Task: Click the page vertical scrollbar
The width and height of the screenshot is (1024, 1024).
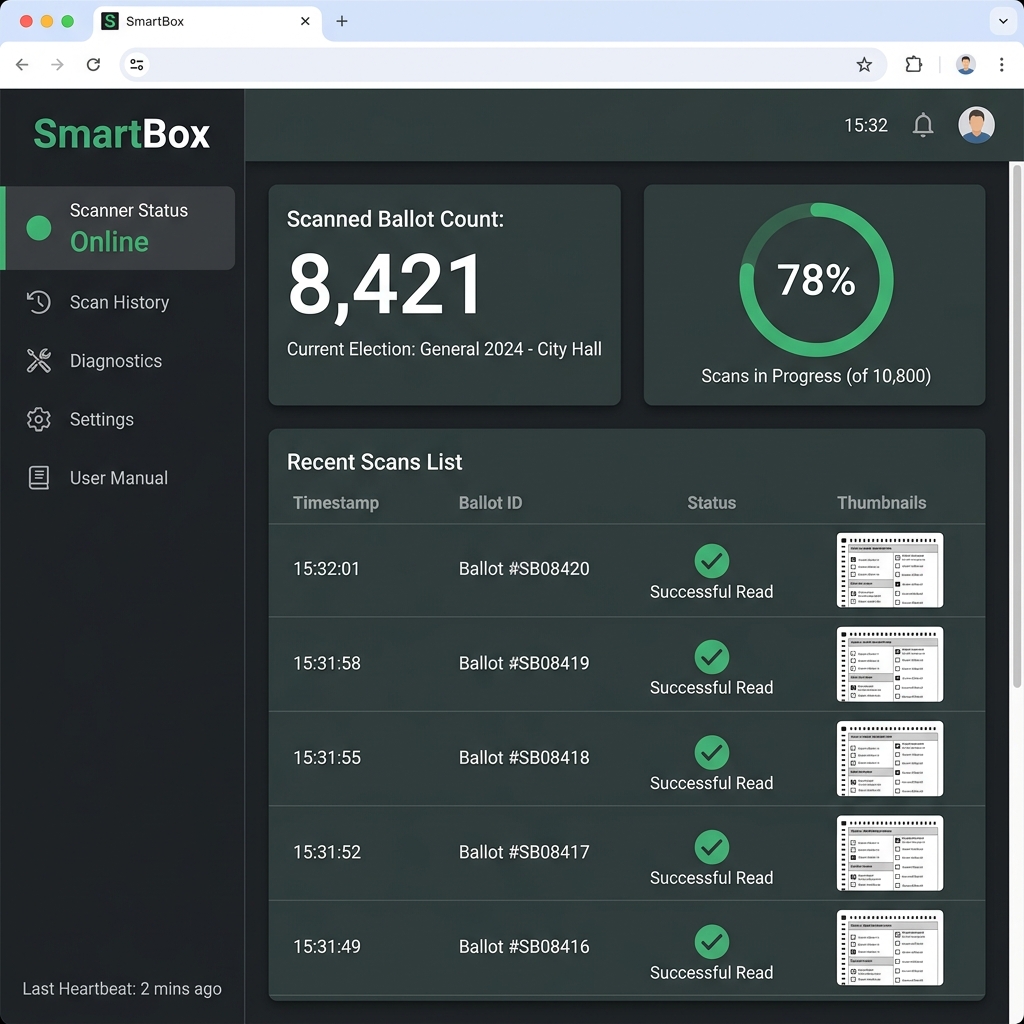Action: [x=1016, y=426]
